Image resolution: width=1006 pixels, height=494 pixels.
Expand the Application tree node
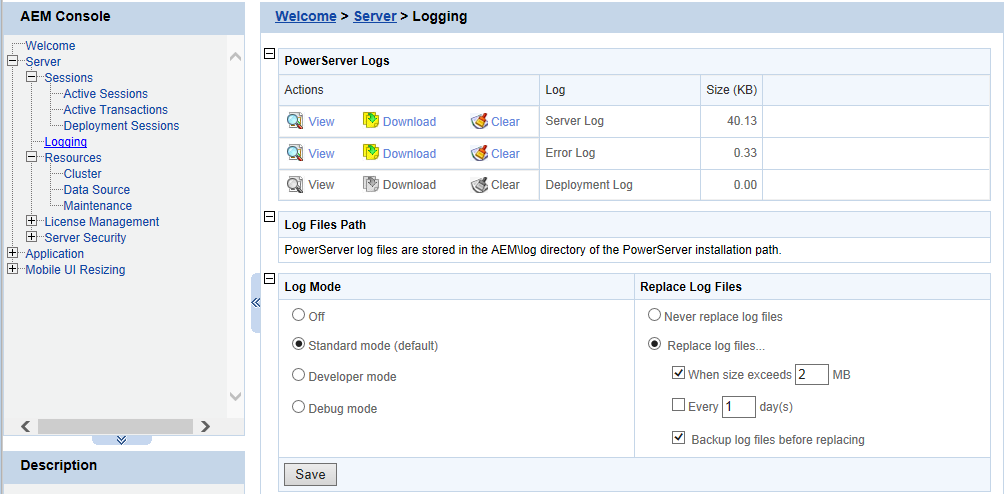[13, 253]
